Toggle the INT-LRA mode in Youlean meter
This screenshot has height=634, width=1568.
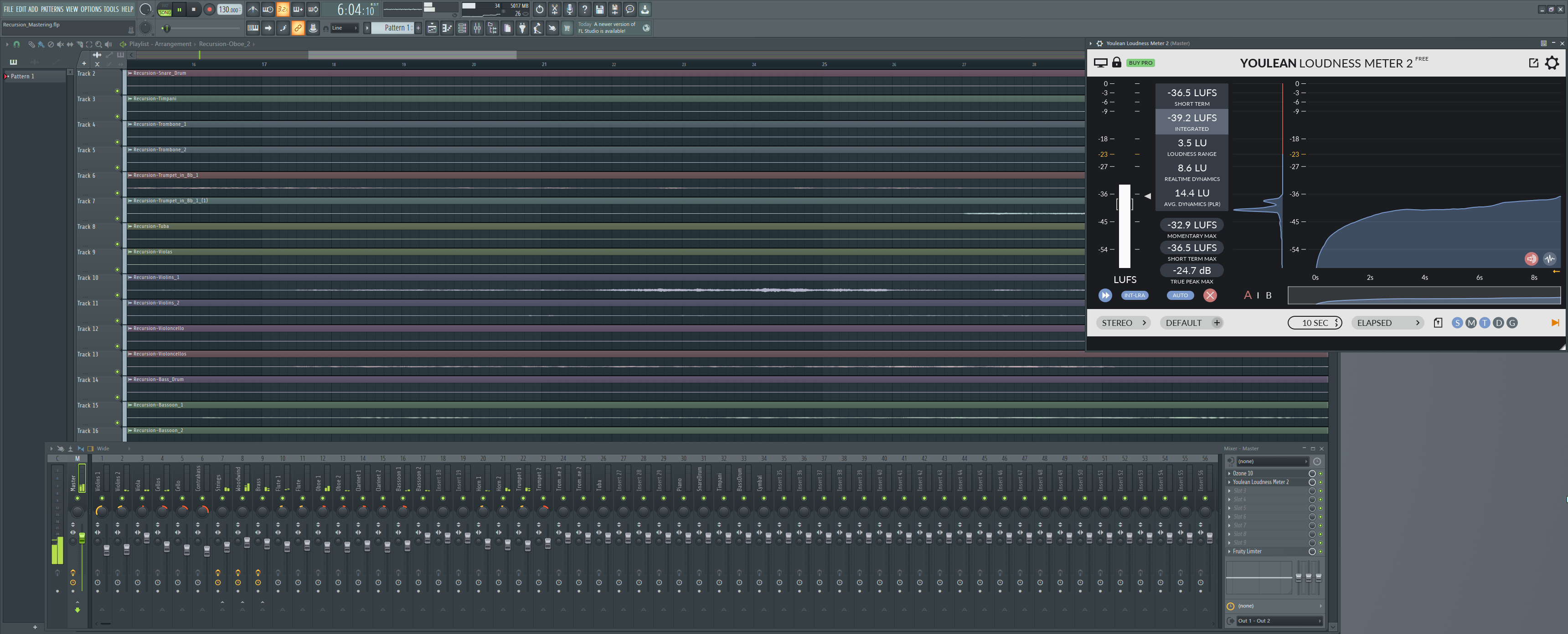point(1135,296)
